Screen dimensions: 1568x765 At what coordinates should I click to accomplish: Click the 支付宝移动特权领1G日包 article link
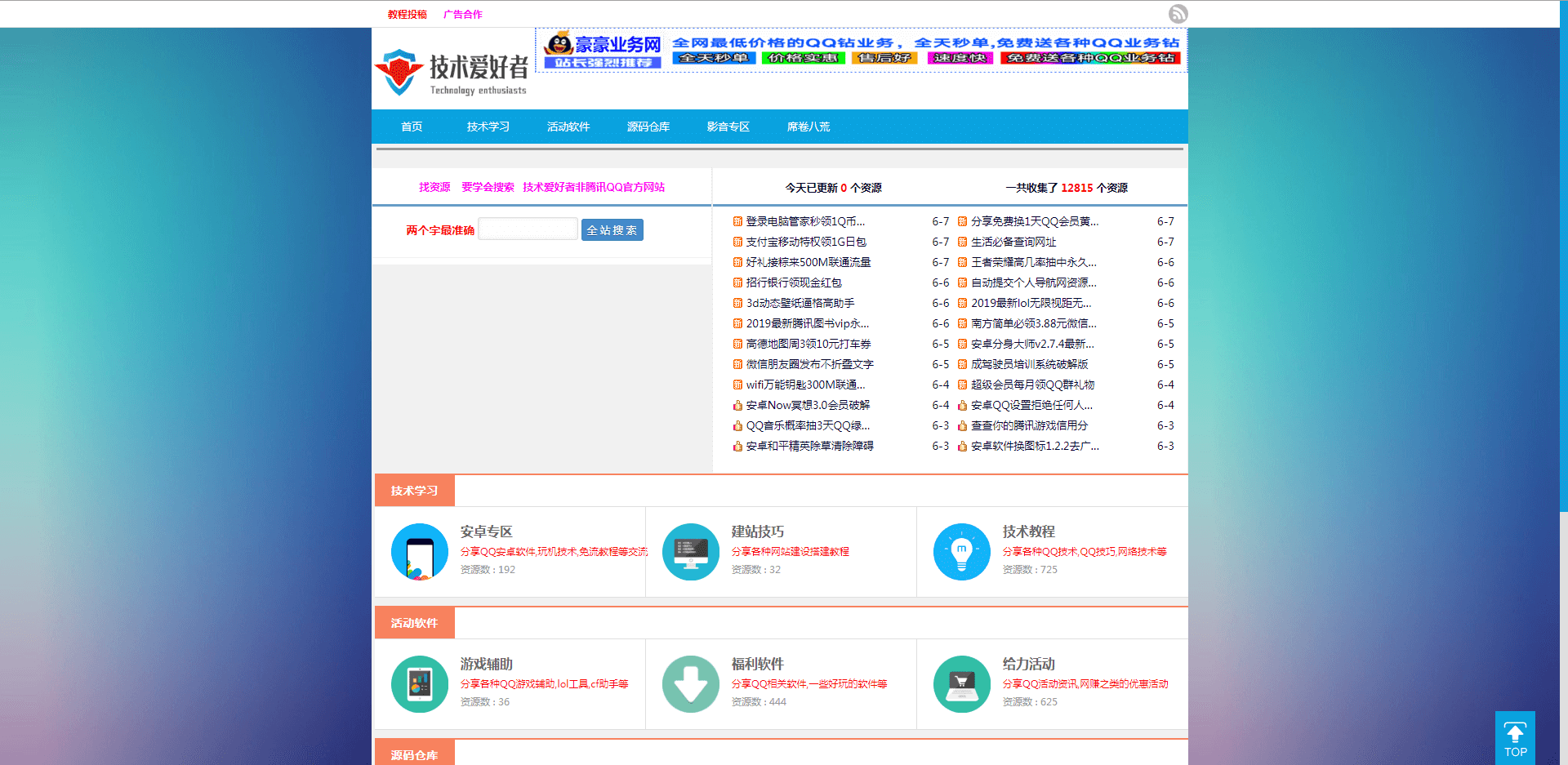coord(804,242)
